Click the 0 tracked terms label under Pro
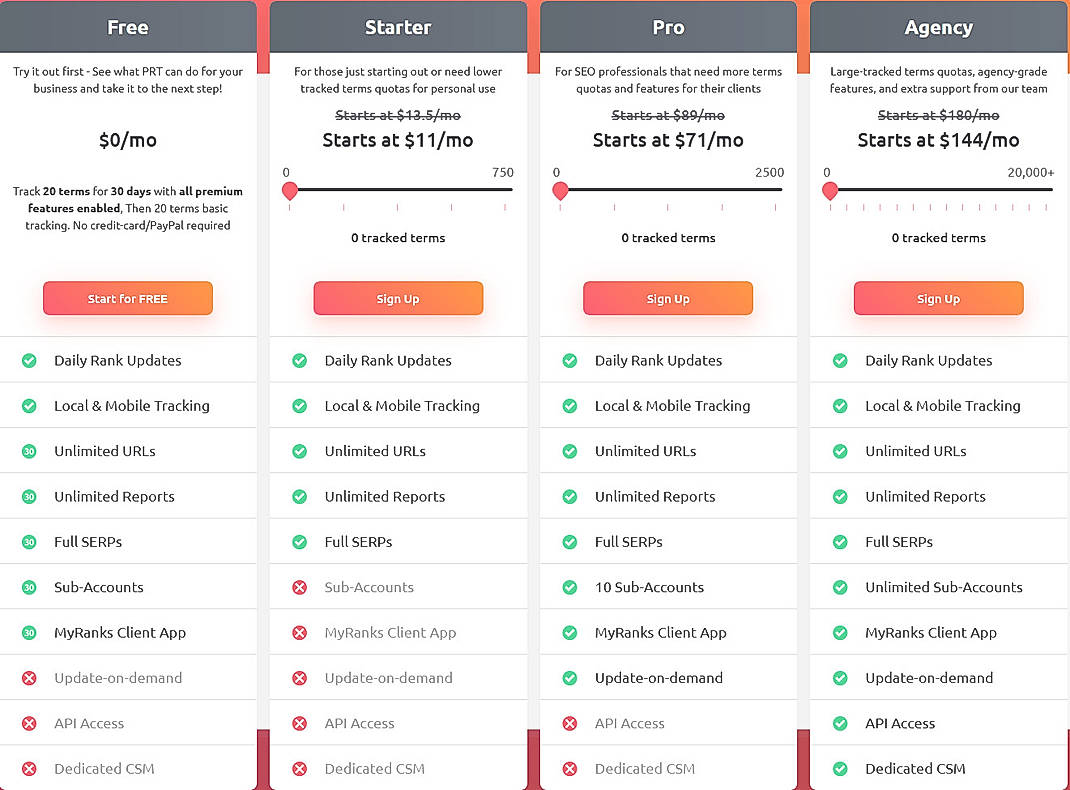 click(x=668, y=238)
